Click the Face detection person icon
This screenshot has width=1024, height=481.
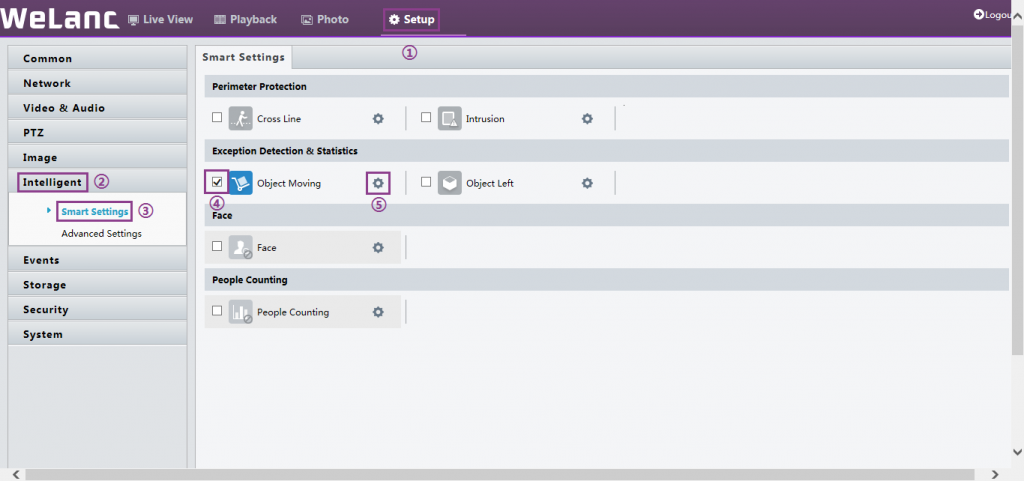240,248
